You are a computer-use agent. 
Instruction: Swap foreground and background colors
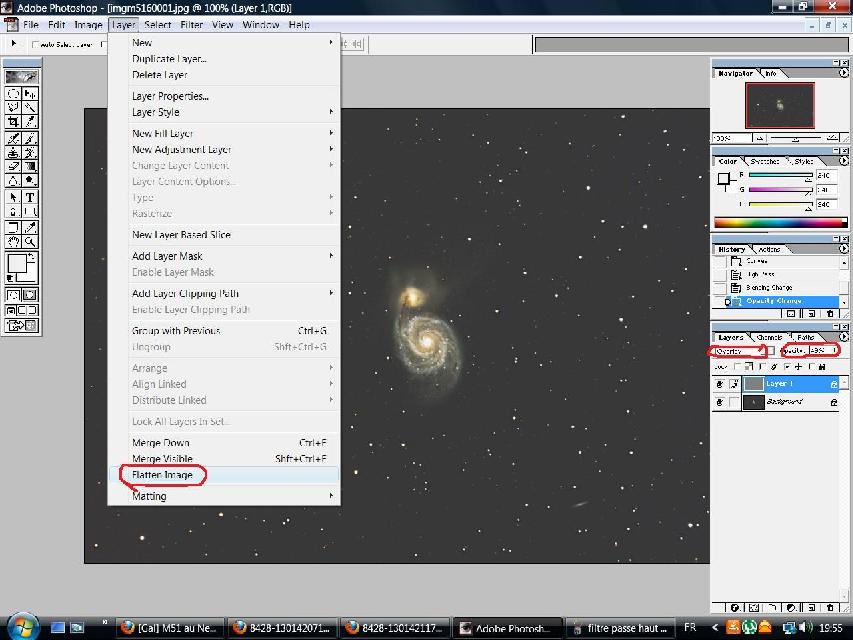pyautogui.click(x=32, y=257)
